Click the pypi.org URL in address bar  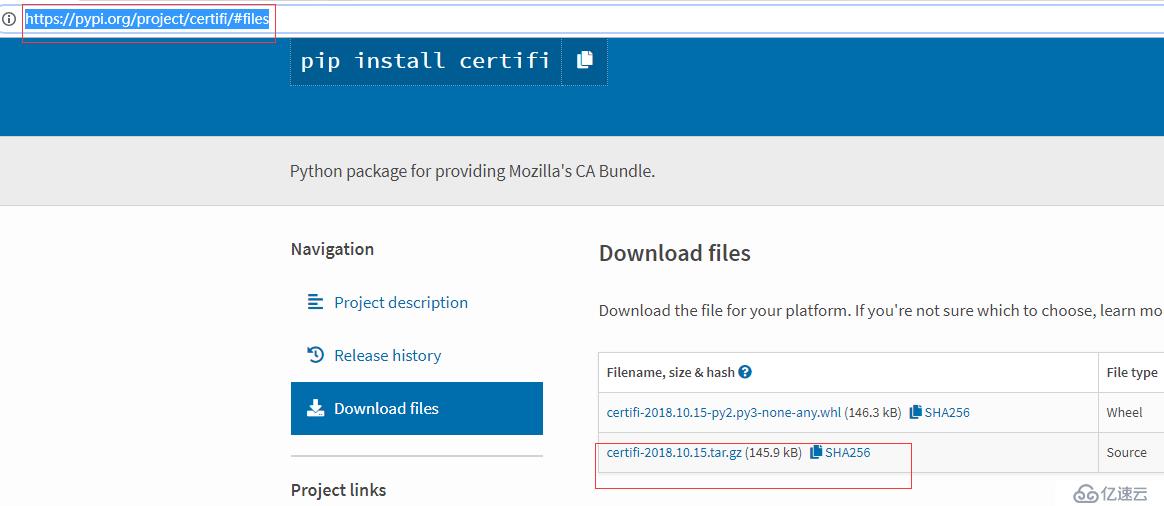pos(147,19)
